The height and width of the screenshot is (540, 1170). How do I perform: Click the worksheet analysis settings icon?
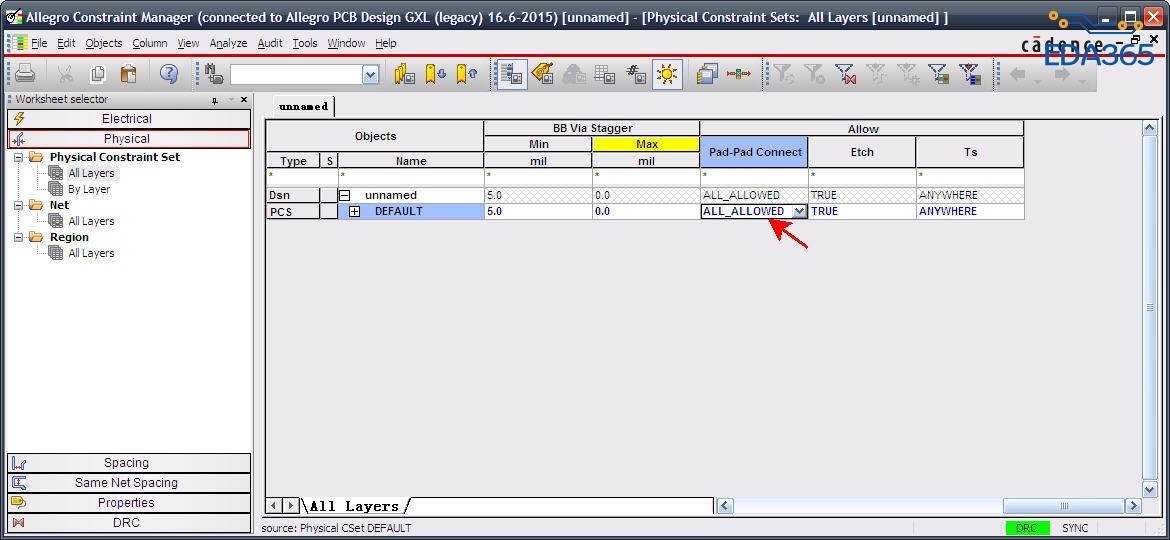[x=512, y=74]
